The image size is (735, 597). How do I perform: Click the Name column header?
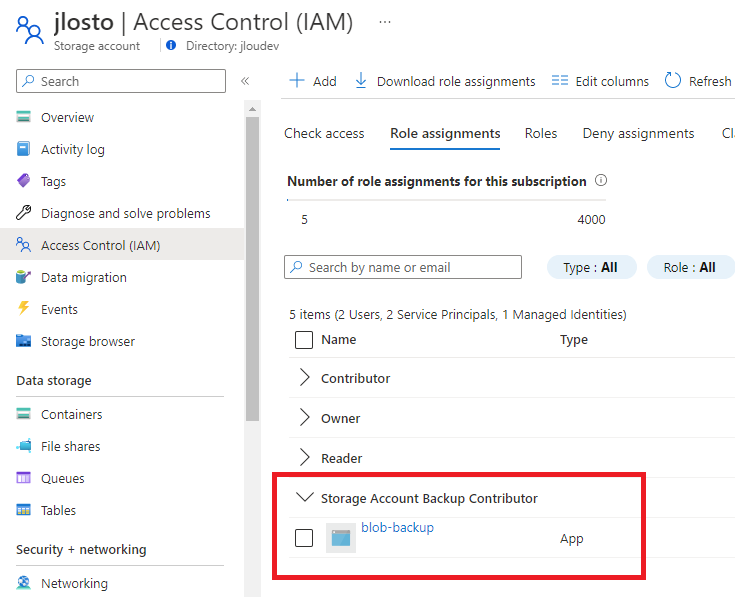point(338,339)
